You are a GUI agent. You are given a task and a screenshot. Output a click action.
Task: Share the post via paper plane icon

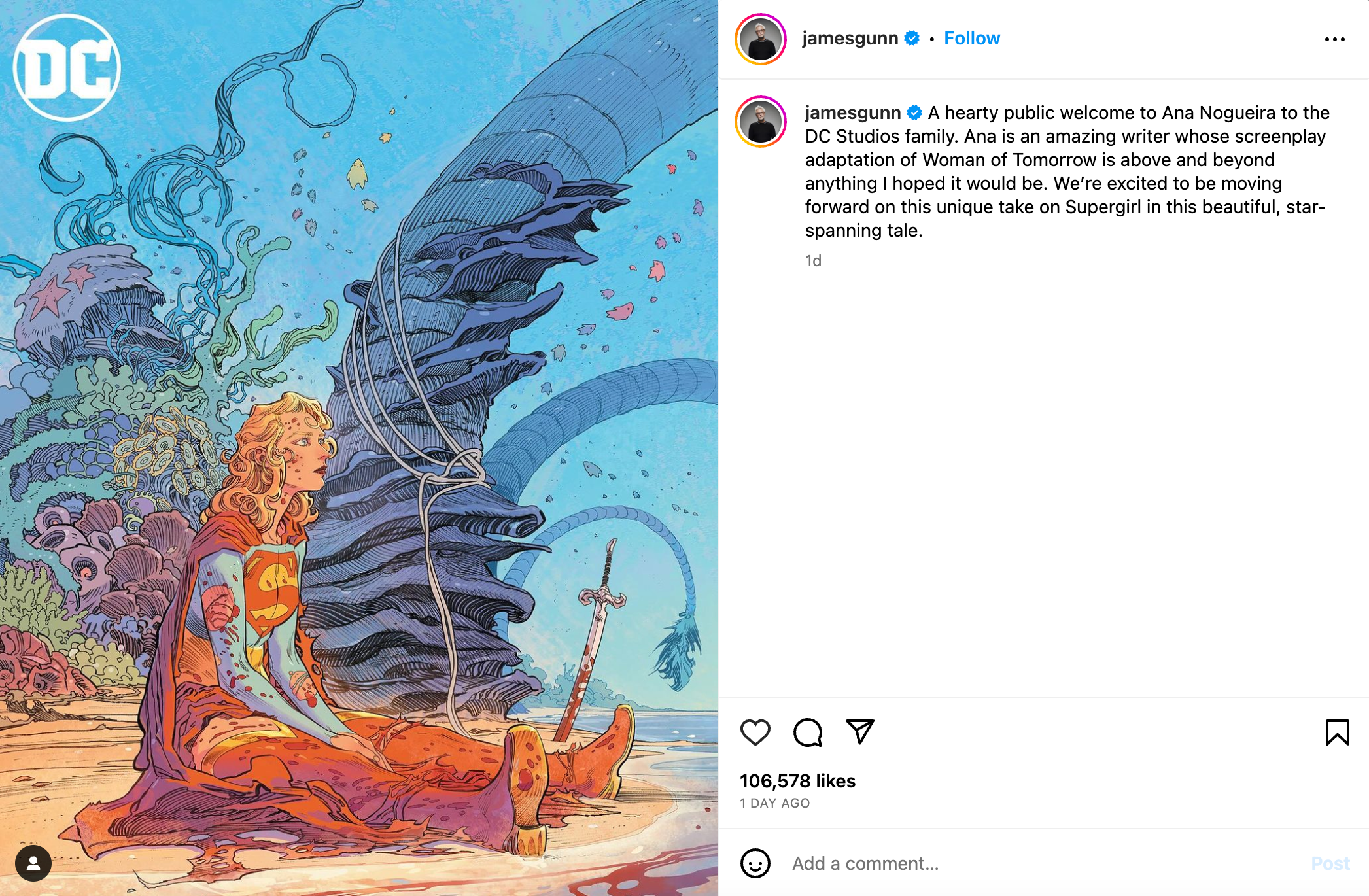860,732
